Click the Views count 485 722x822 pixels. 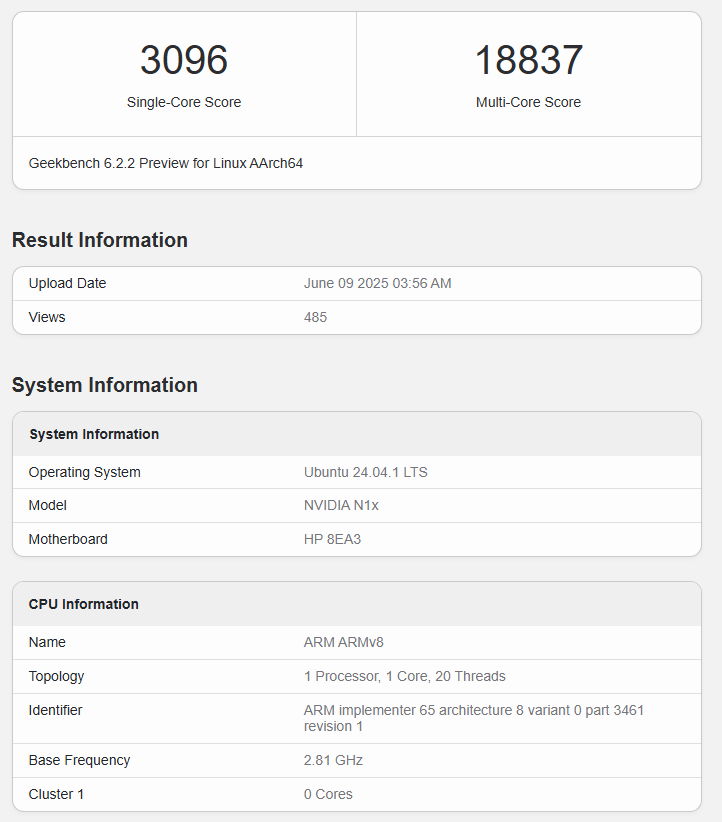(315, 317)
